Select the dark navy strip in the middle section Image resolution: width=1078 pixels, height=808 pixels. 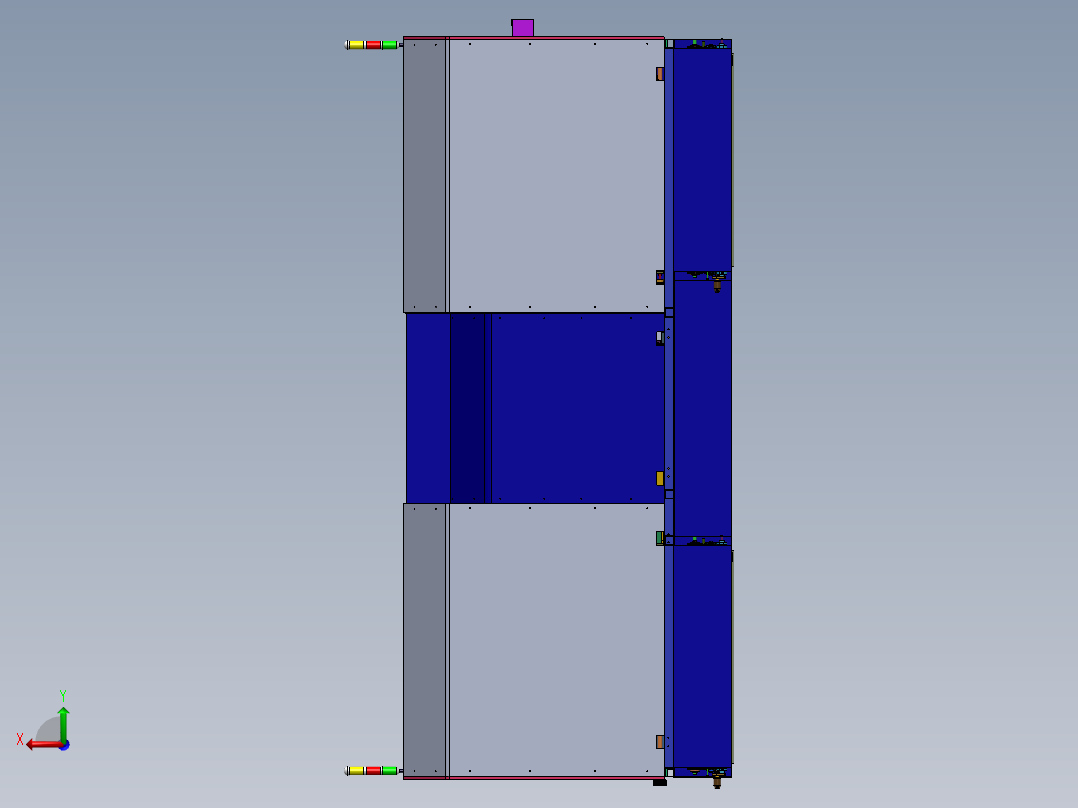coord(468,408)
